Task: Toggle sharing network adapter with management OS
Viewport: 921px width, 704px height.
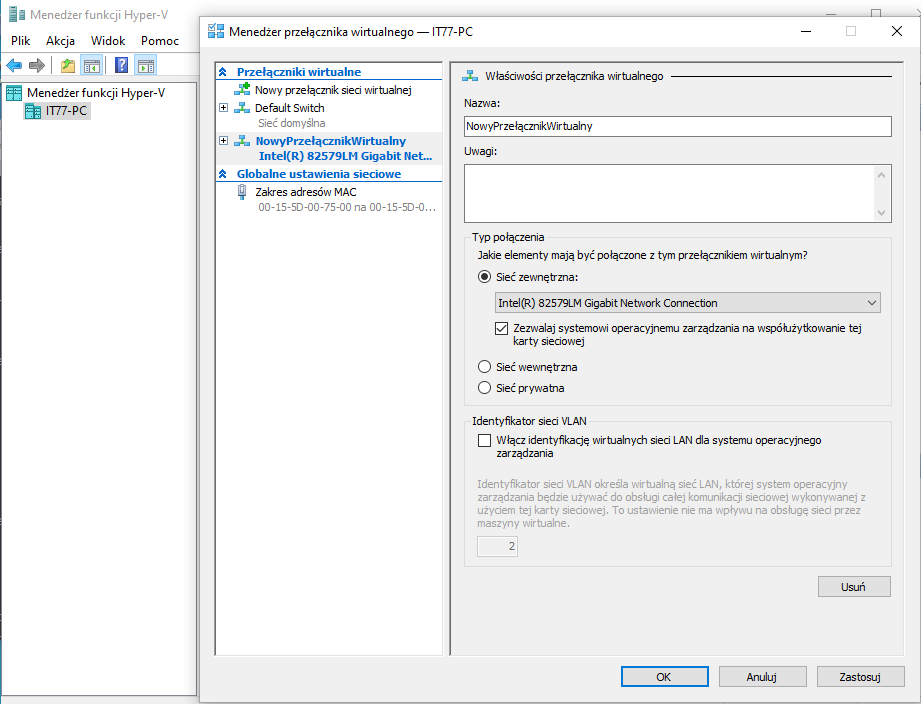Action: (503, 328)
